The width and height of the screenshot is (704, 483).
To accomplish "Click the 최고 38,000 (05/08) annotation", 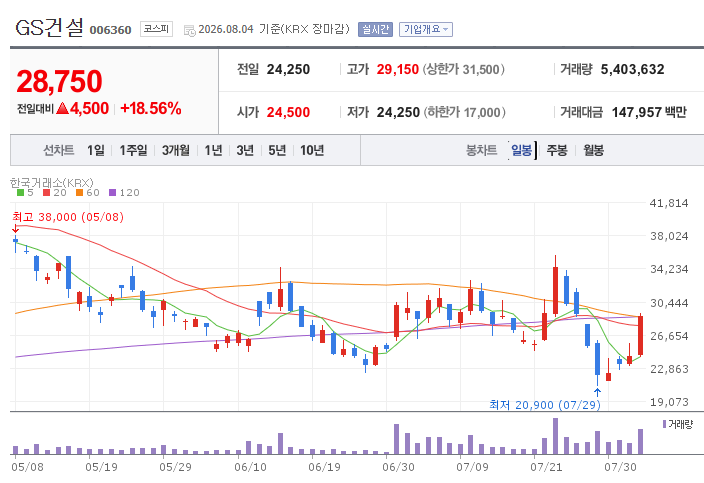I will tap(68, 217).
